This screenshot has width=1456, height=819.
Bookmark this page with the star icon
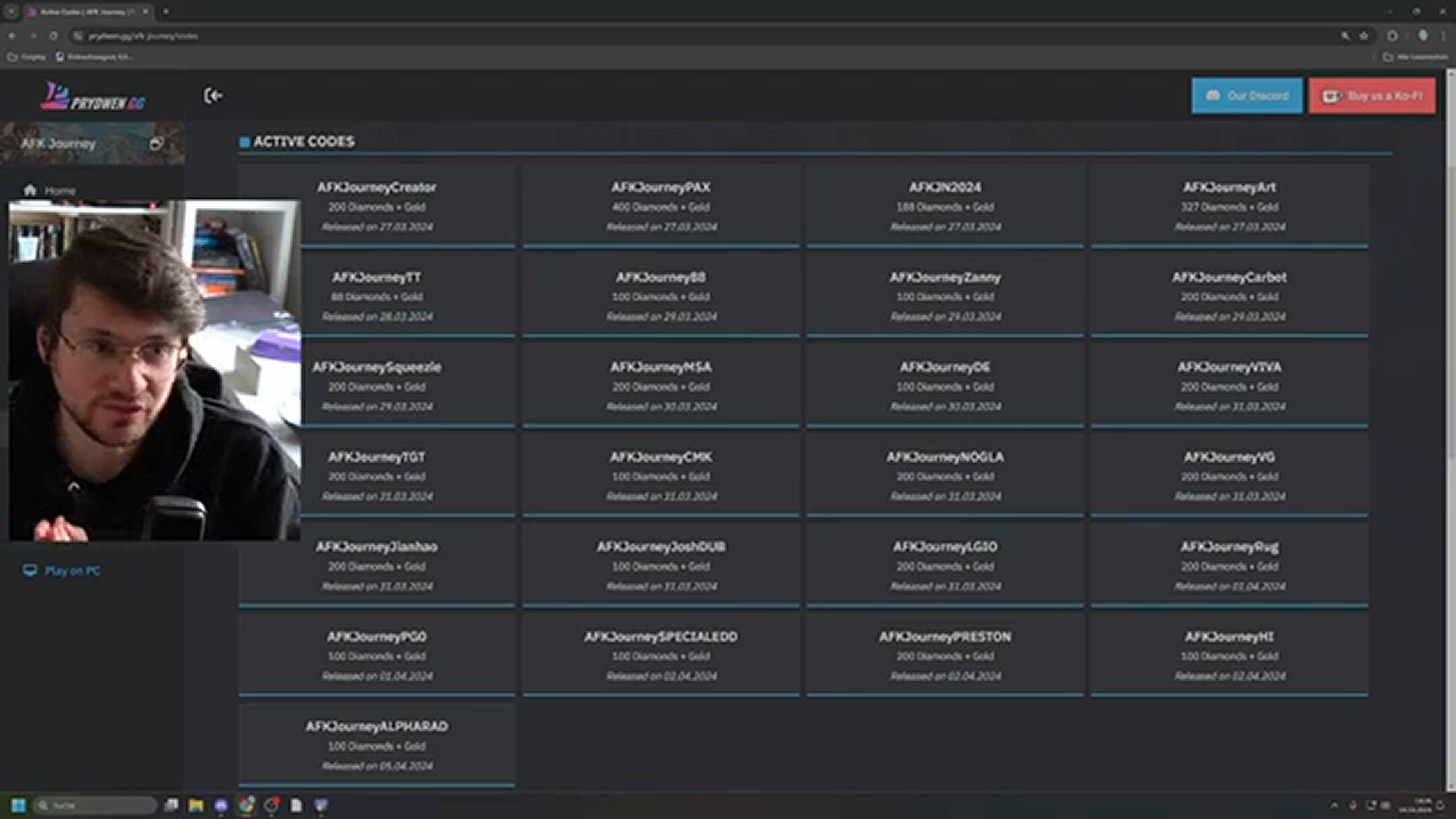pos(1363,36)
